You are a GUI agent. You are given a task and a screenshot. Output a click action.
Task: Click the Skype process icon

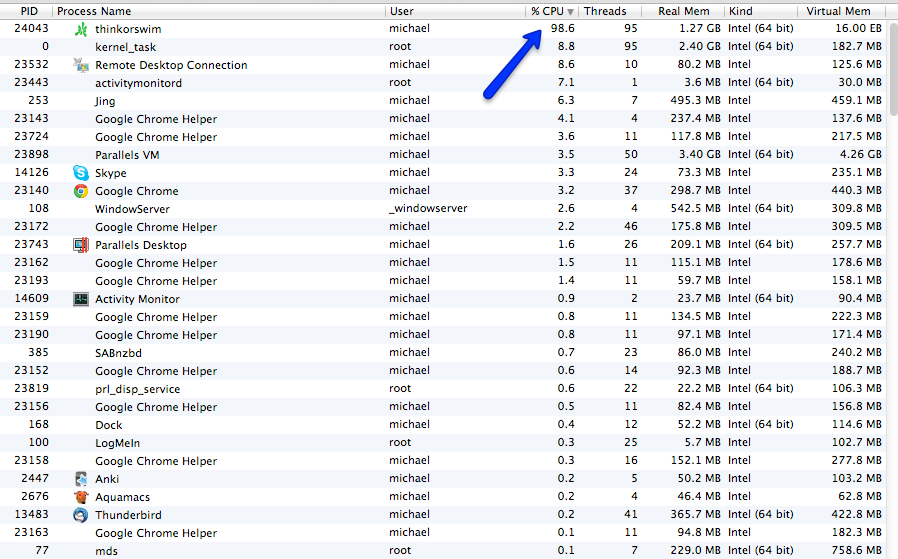point(81,173)
